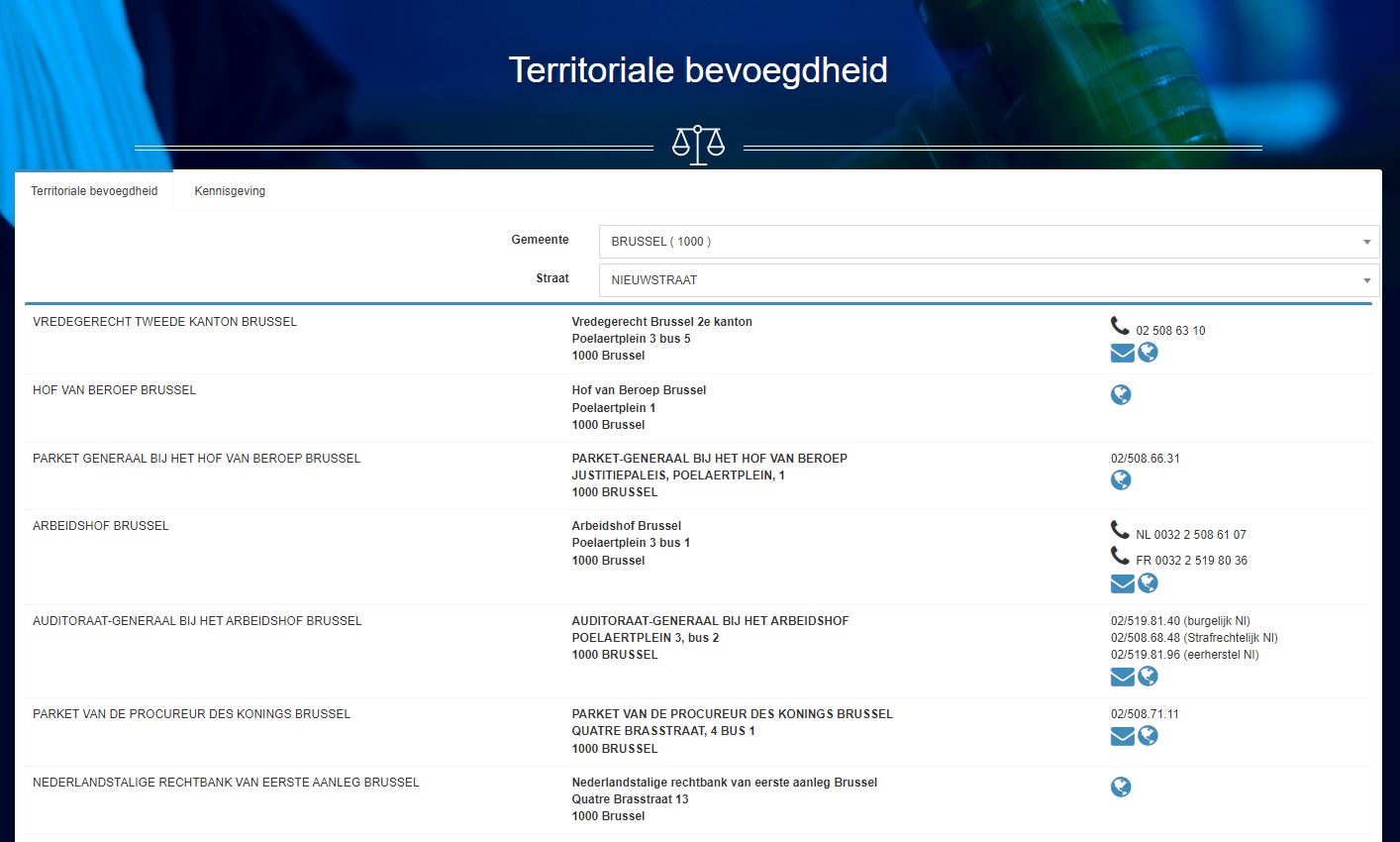Open globe icon for Hof van Beroep Brussel
Image resolution: width=1400 pixels, height=842 pixels.
1121,395
